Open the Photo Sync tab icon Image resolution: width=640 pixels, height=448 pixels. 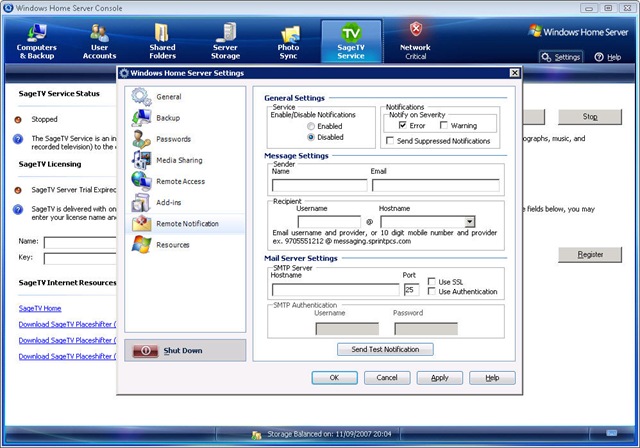pos(289,33)
